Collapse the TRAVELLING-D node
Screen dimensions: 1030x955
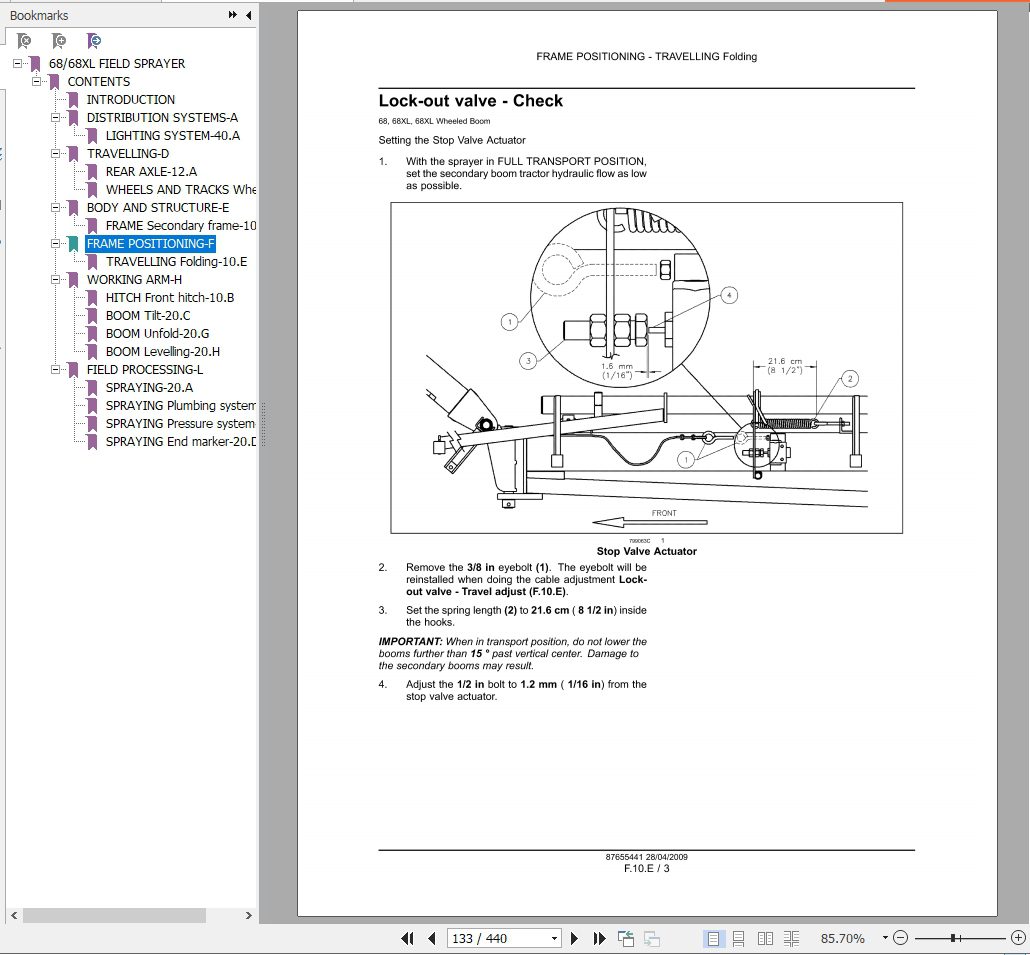tap(56, 154)
